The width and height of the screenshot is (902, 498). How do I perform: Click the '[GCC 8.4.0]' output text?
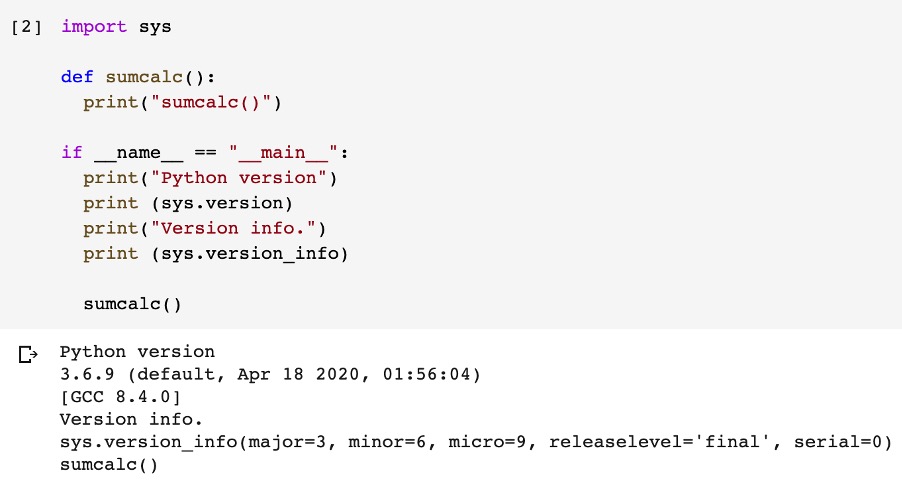point(120,398)
